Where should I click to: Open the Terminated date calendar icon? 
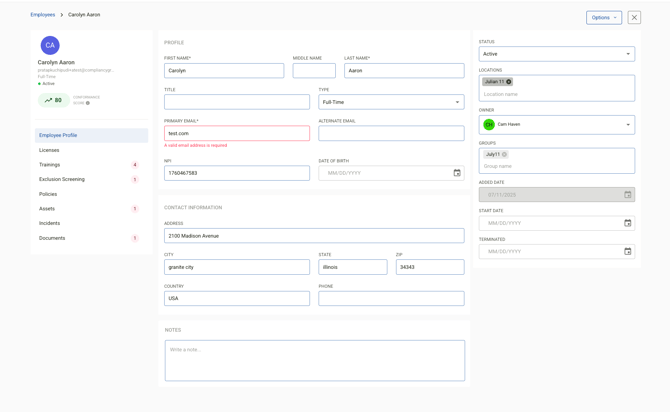[x=627, y=251]
